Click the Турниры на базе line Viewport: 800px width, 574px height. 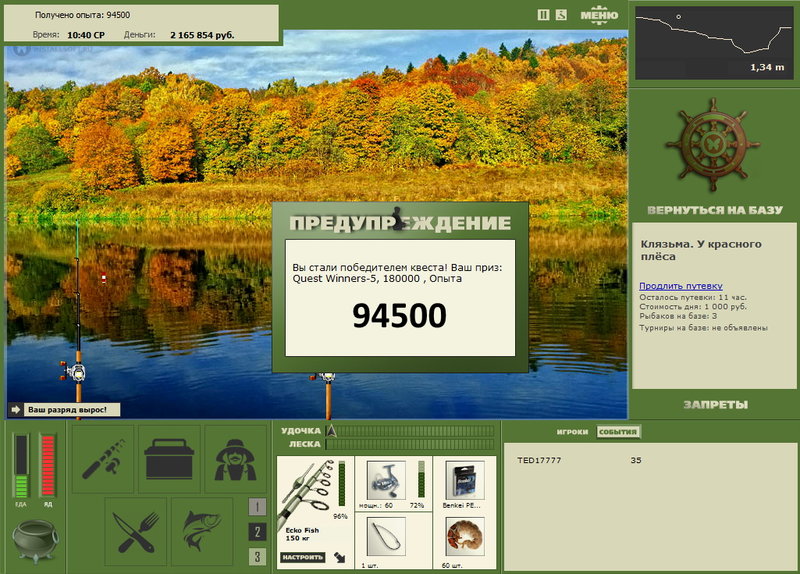(704, 328)
